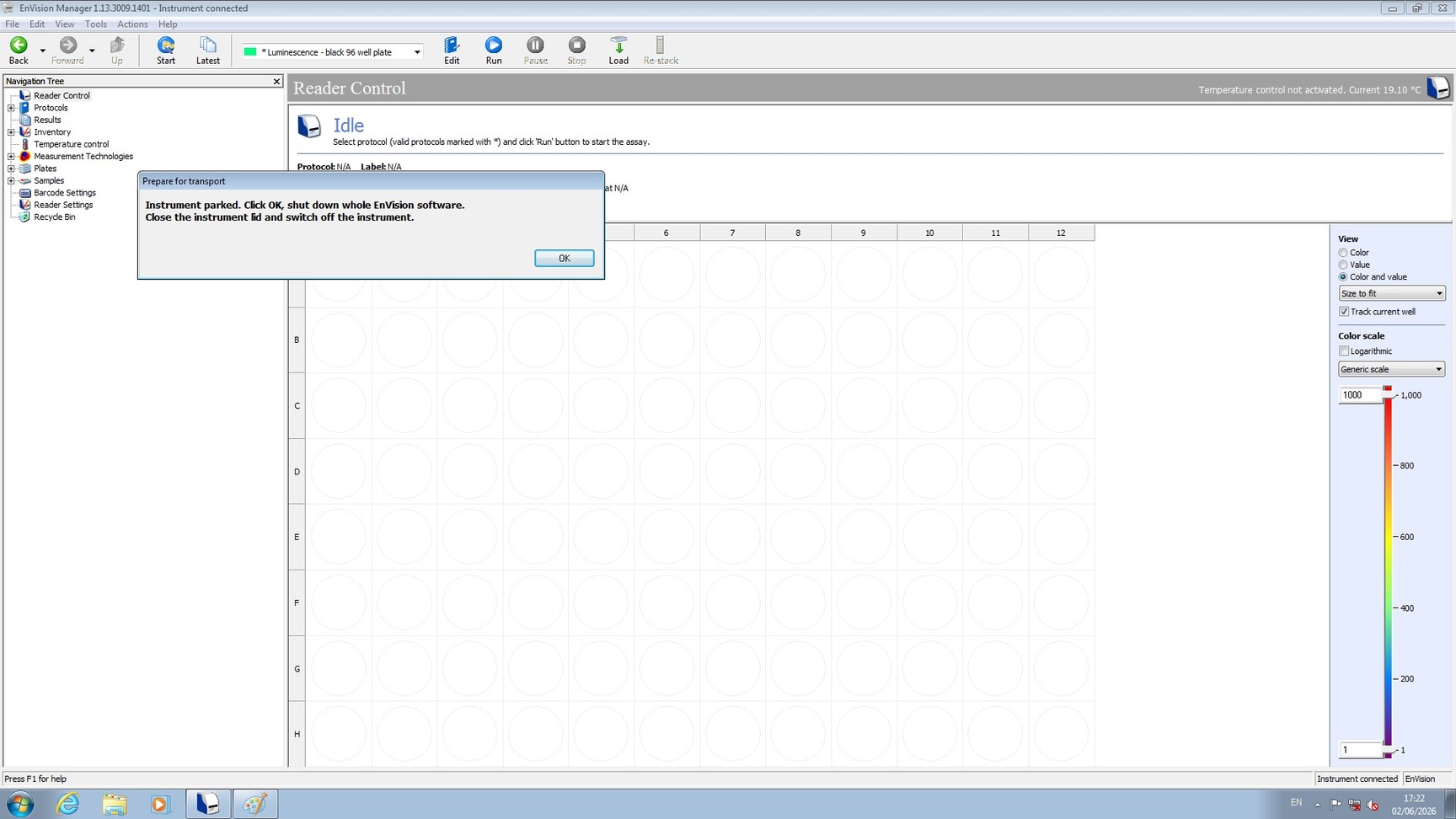The width and height of the screenshot is (1456, 819).
Task: Click the green Back arrow icon
Action: click(x=19, y=45)
